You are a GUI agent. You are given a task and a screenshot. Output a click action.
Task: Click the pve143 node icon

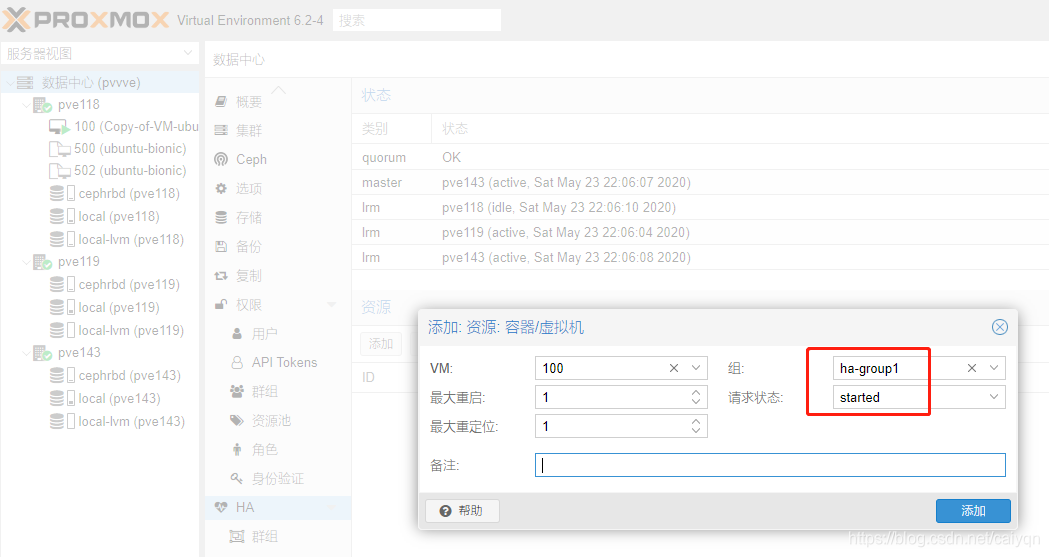(x=42, y=353)
